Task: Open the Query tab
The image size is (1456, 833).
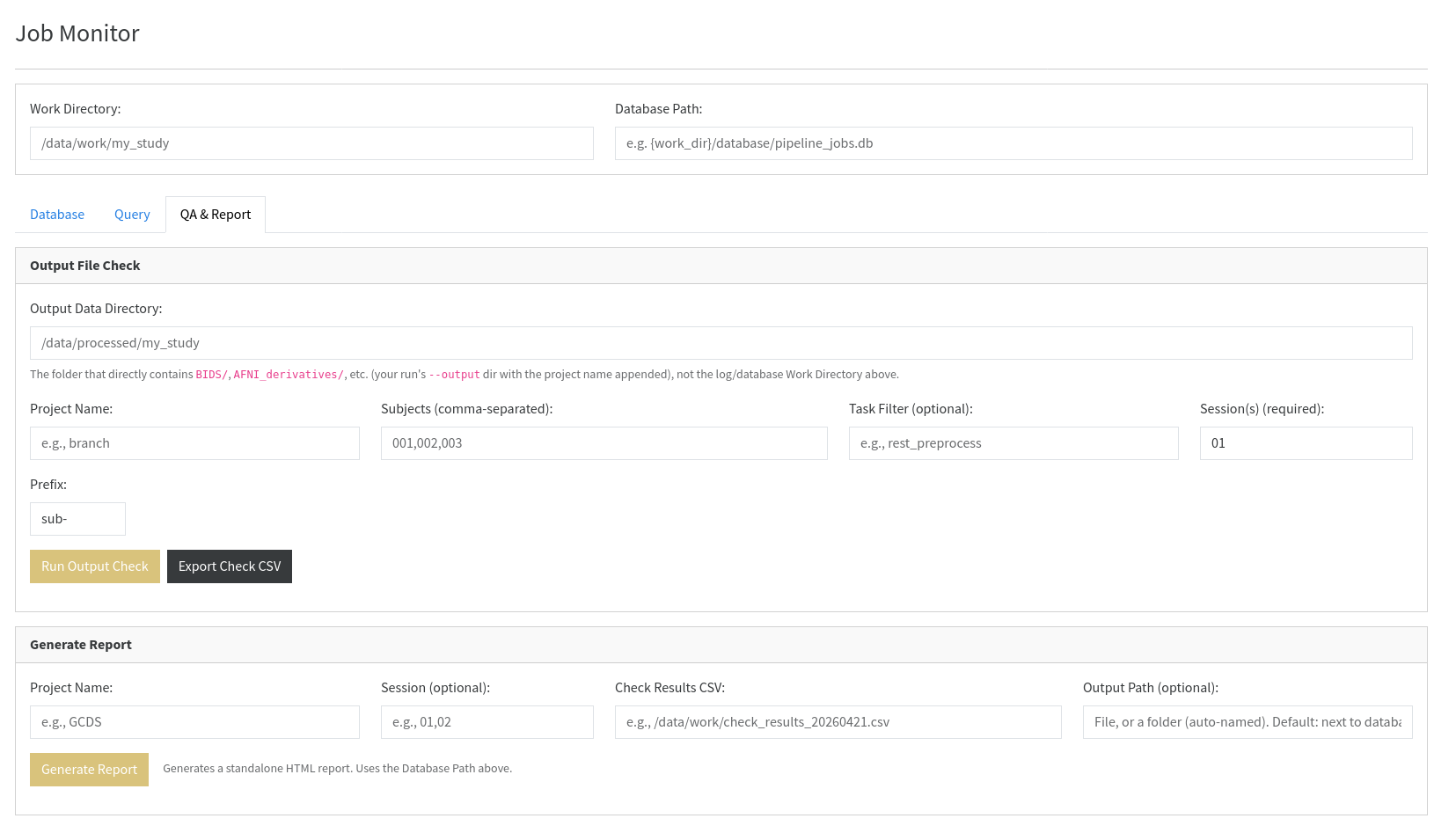Action: 132,215
